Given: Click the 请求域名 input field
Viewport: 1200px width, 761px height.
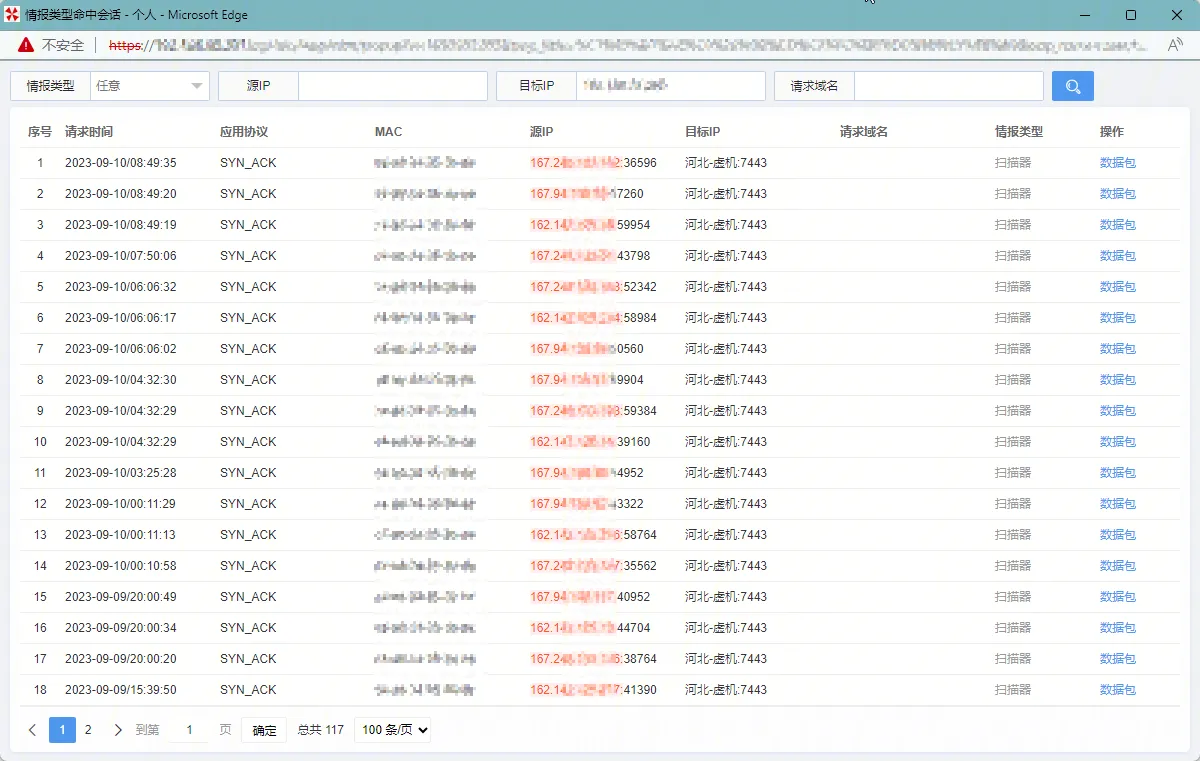Looking at the screenshot, I should pyautogui.click(x=948, y=86).
